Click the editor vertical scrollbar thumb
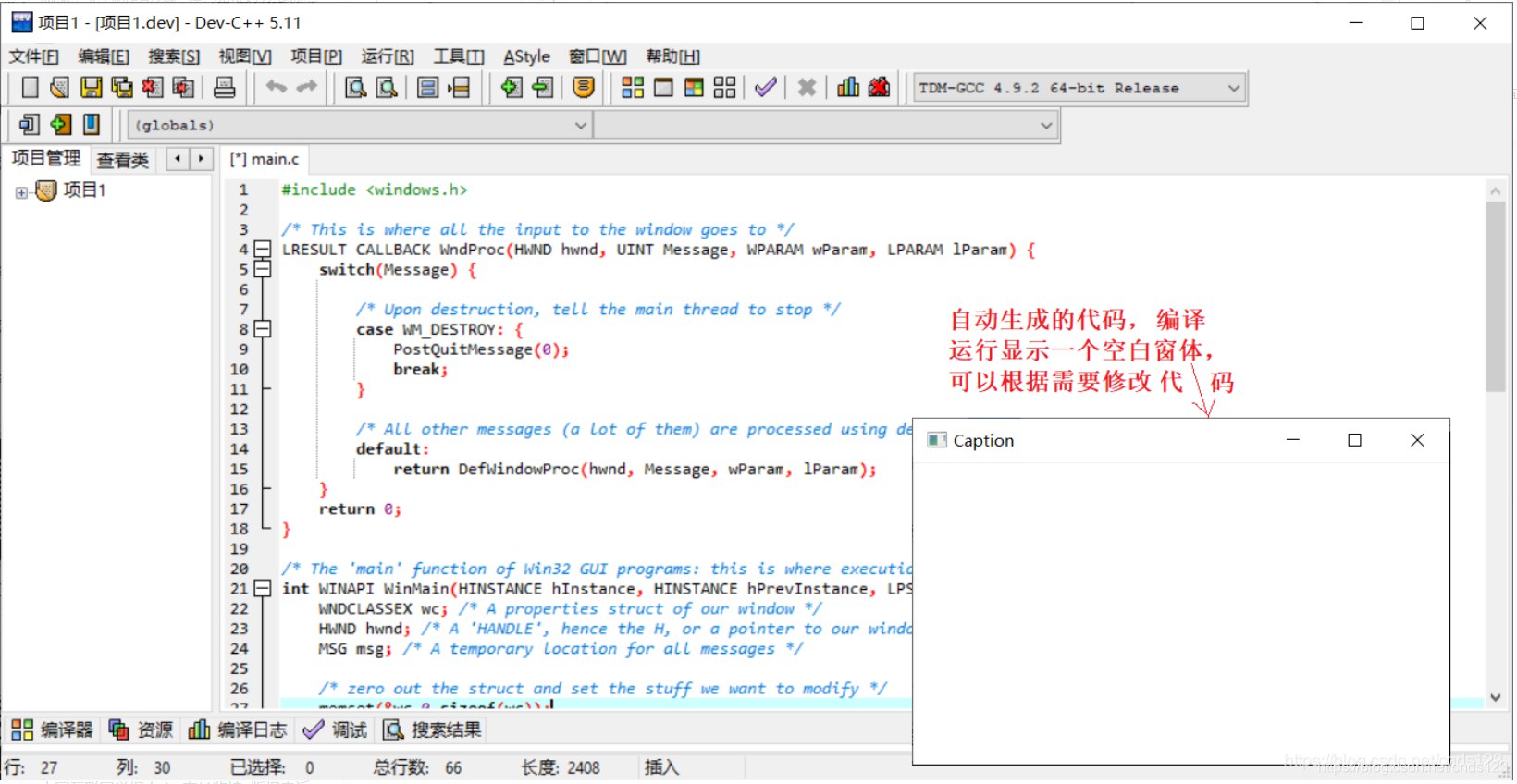This screenshot has width=1517, height=784. (x=1496, y=296)
